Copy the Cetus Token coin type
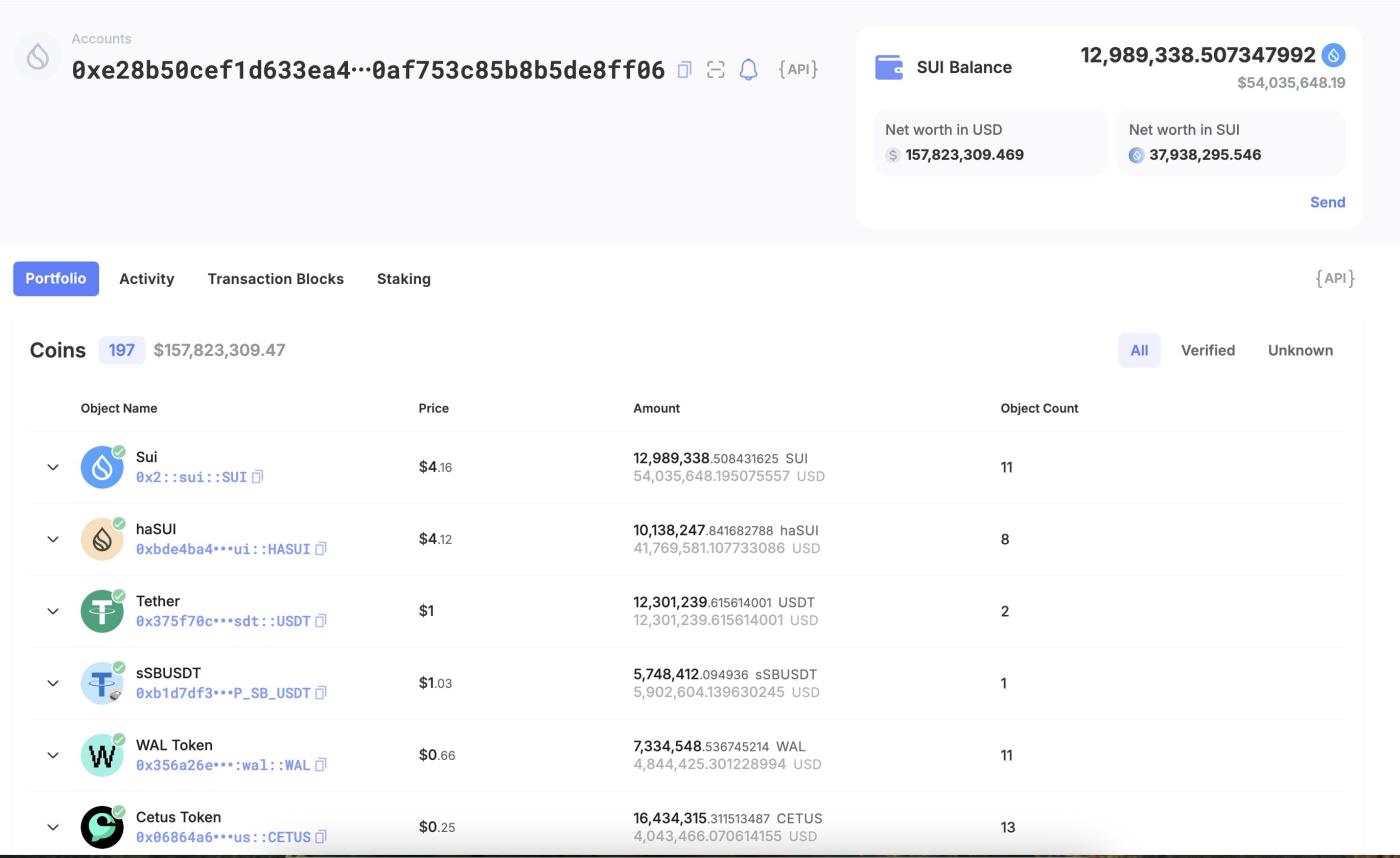Viewport: 1400px width, 858px height. [321, 837]
